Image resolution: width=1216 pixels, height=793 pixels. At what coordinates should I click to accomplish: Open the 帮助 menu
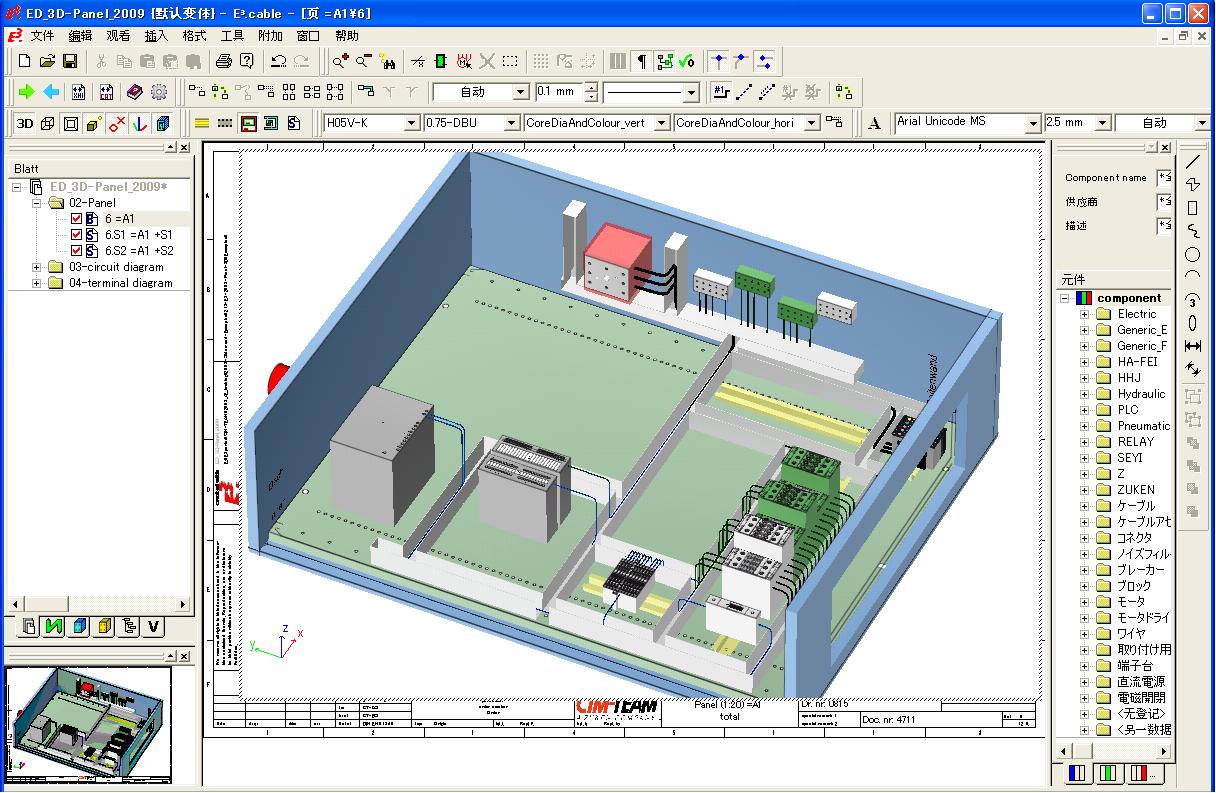[x=346, y=35]
